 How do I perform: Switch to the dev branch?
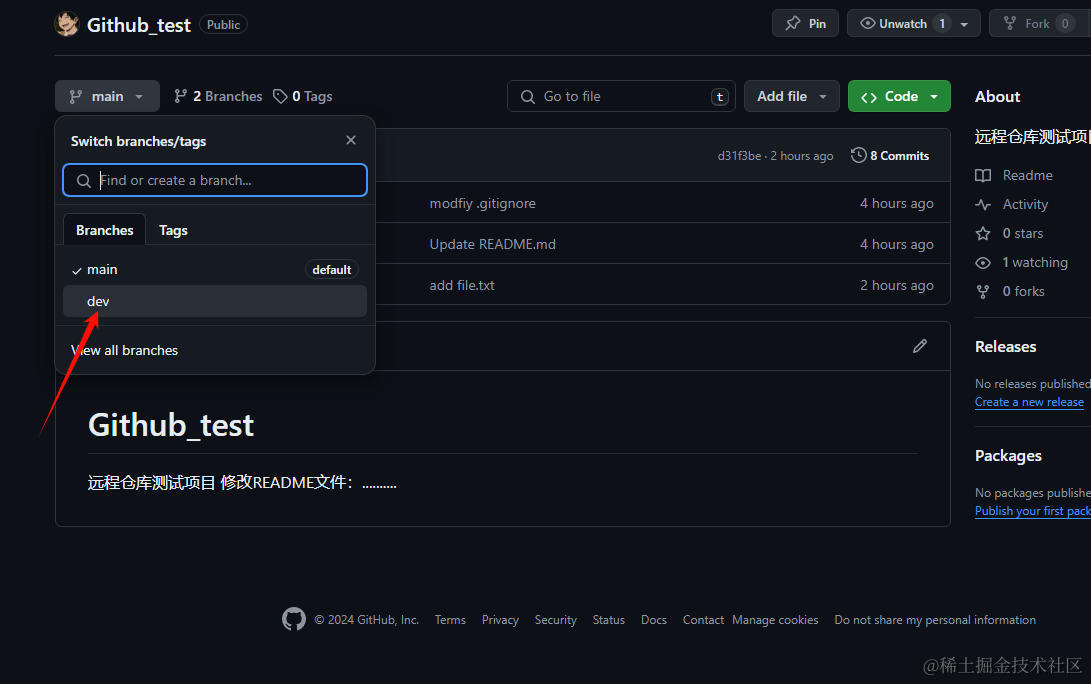pos(215,301)
